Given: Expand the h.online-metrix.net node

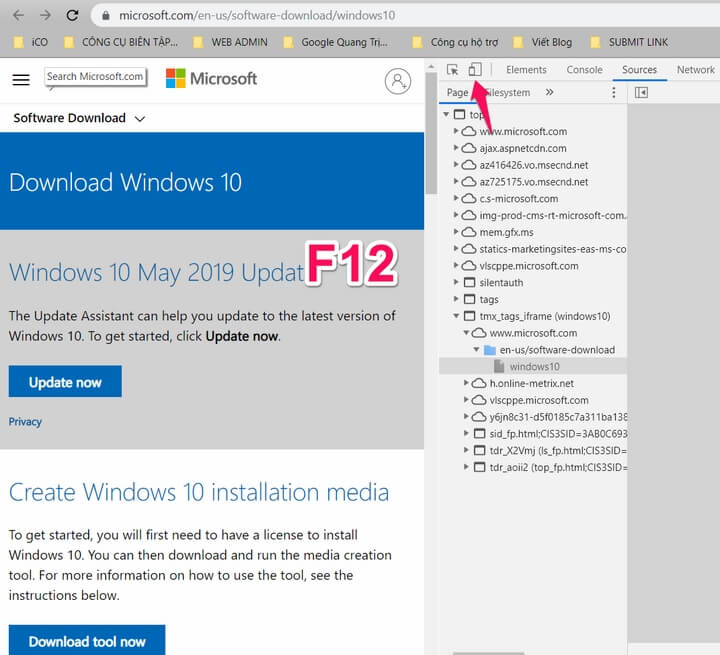Looking at the screenshot, I should point(466,383).
